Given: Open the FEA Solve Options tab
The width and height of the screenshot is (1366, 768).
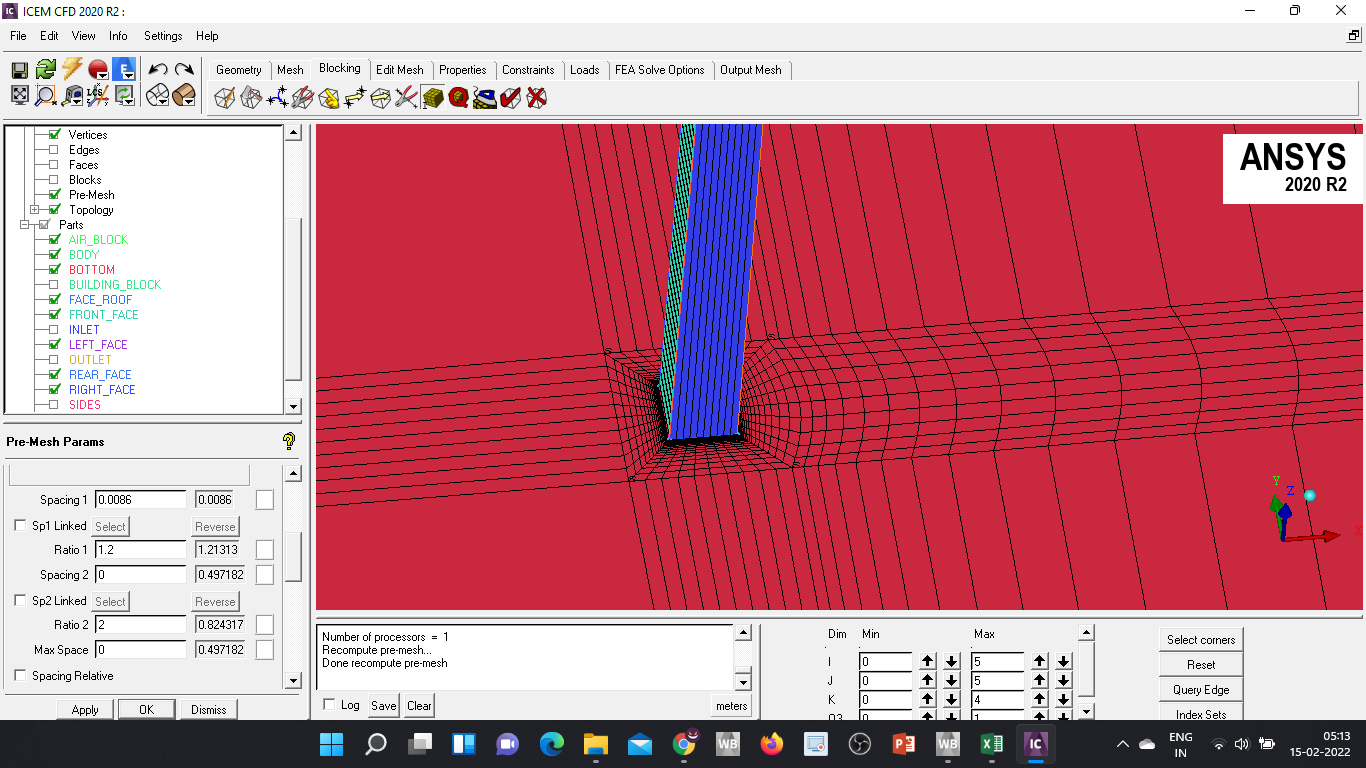Looking at the screenshot, I should [x=660, y=70].
